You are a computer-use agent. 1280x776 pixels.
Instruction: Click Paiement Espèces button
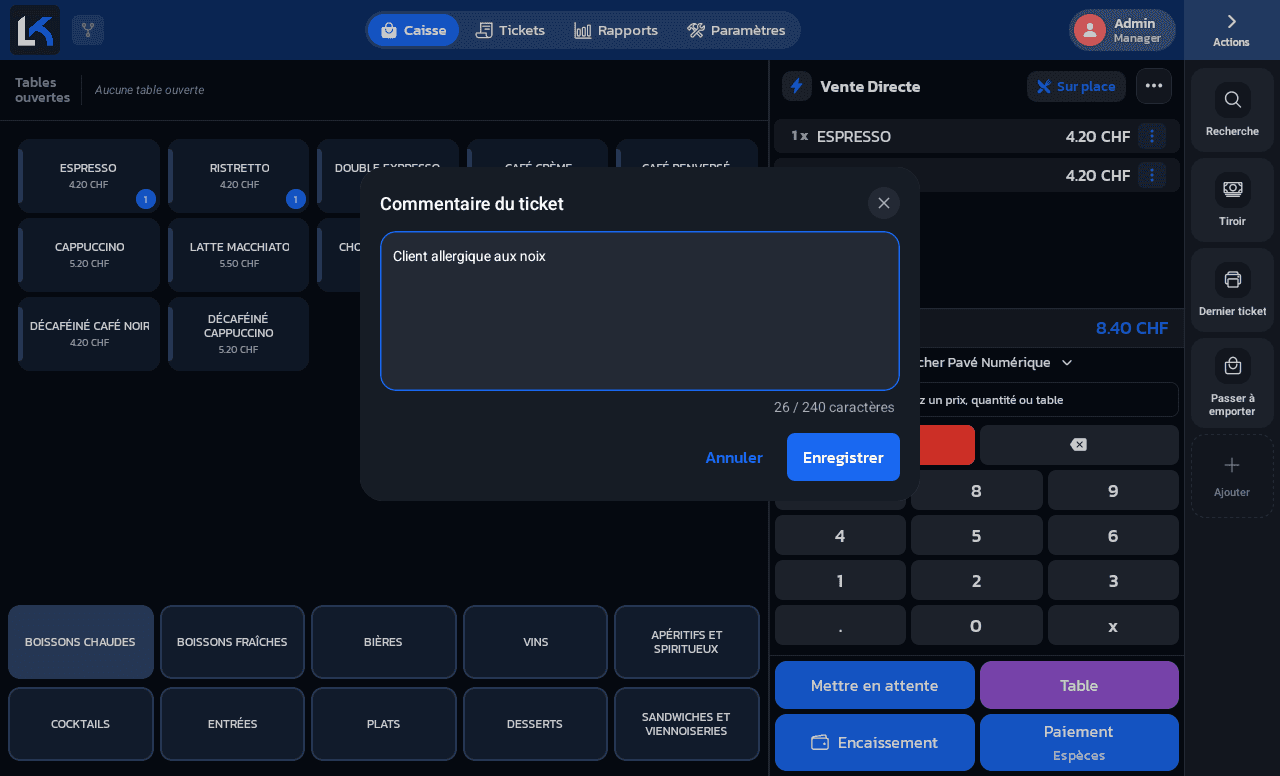point(1079,742)
